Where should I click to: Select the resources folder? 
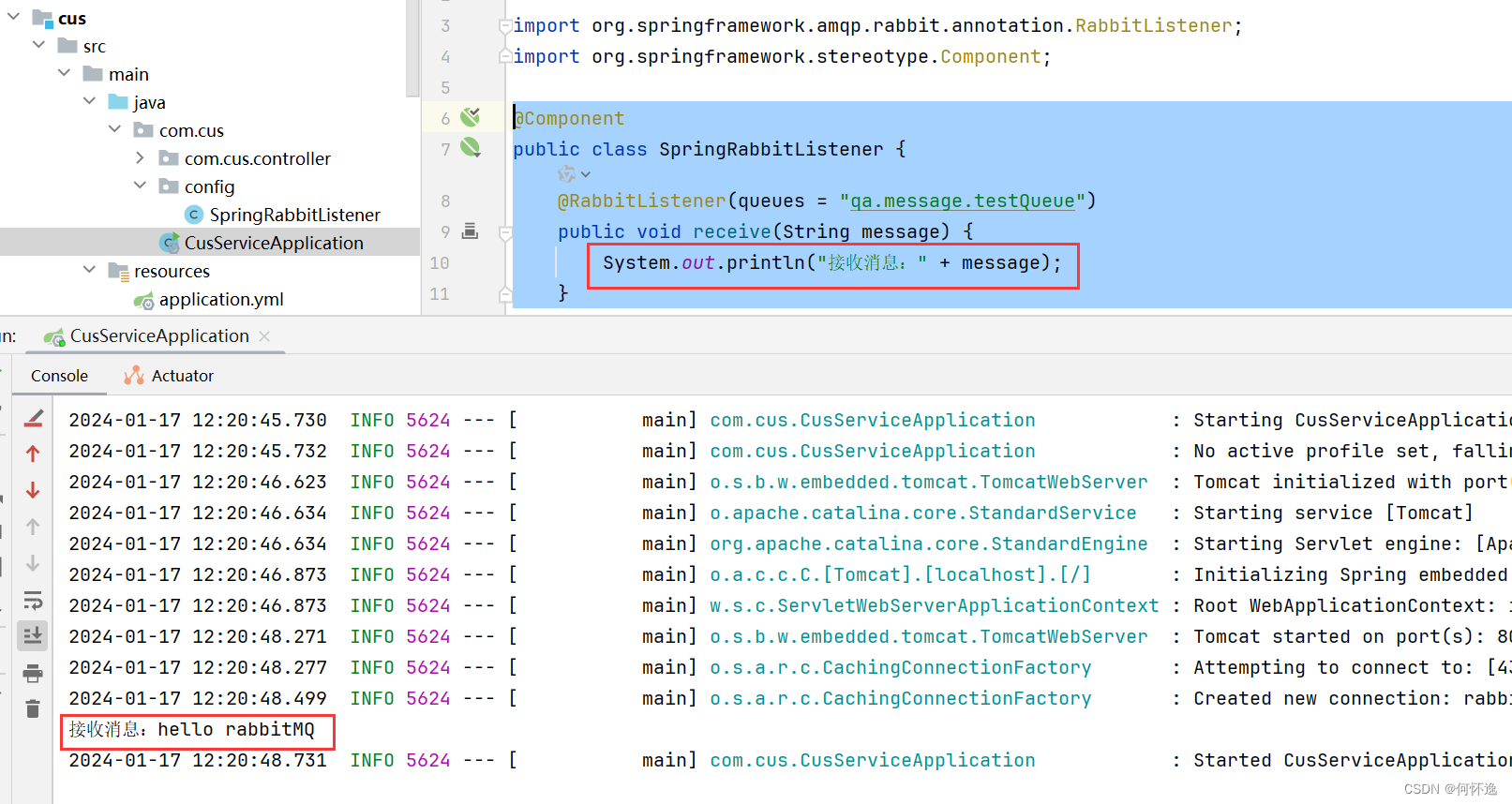pyautogui.click(x=172, y=271)
